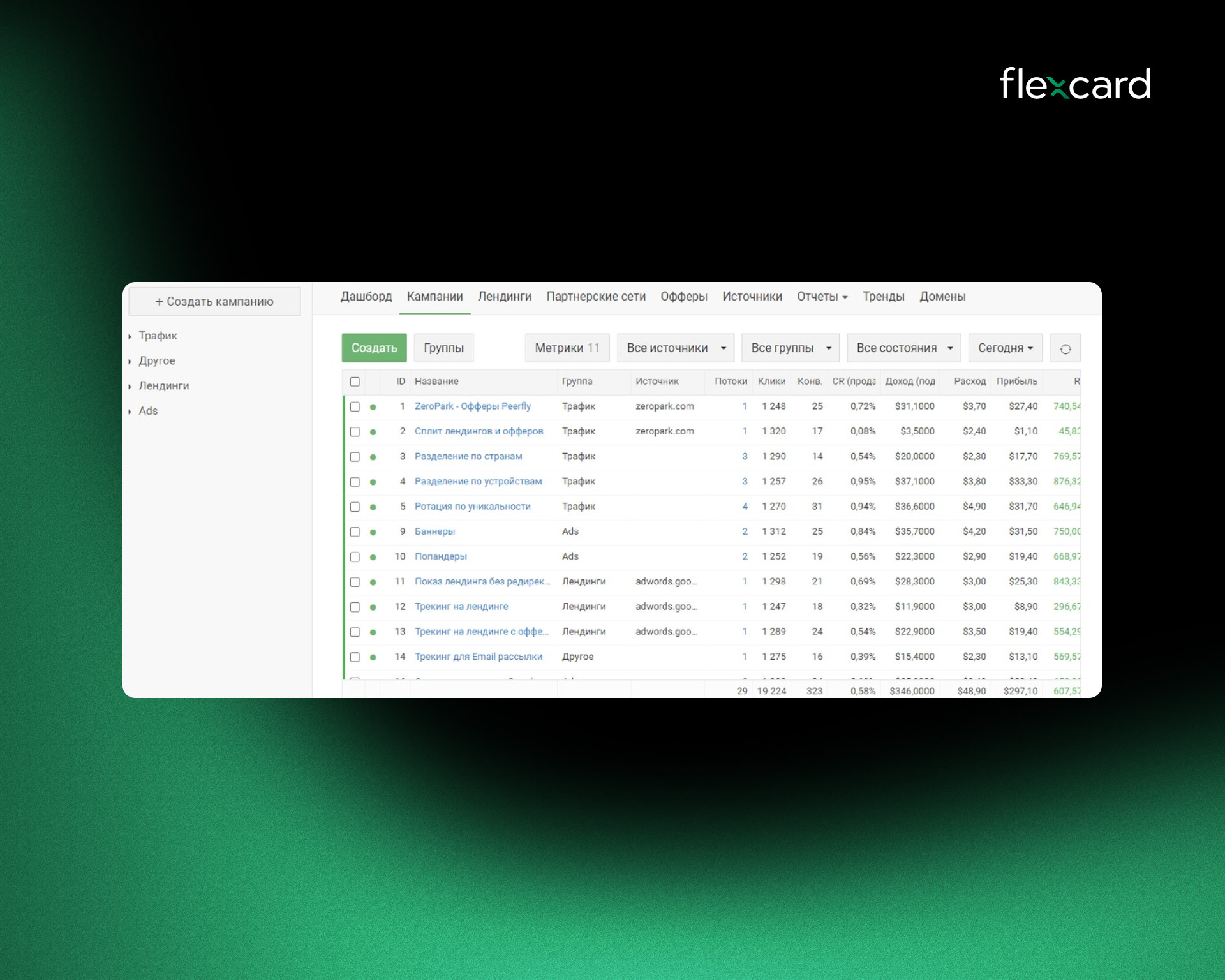This screenshot has width=1225, height=980.
Task: Open the Попандеры campaign link
Action: pos(441,556)
